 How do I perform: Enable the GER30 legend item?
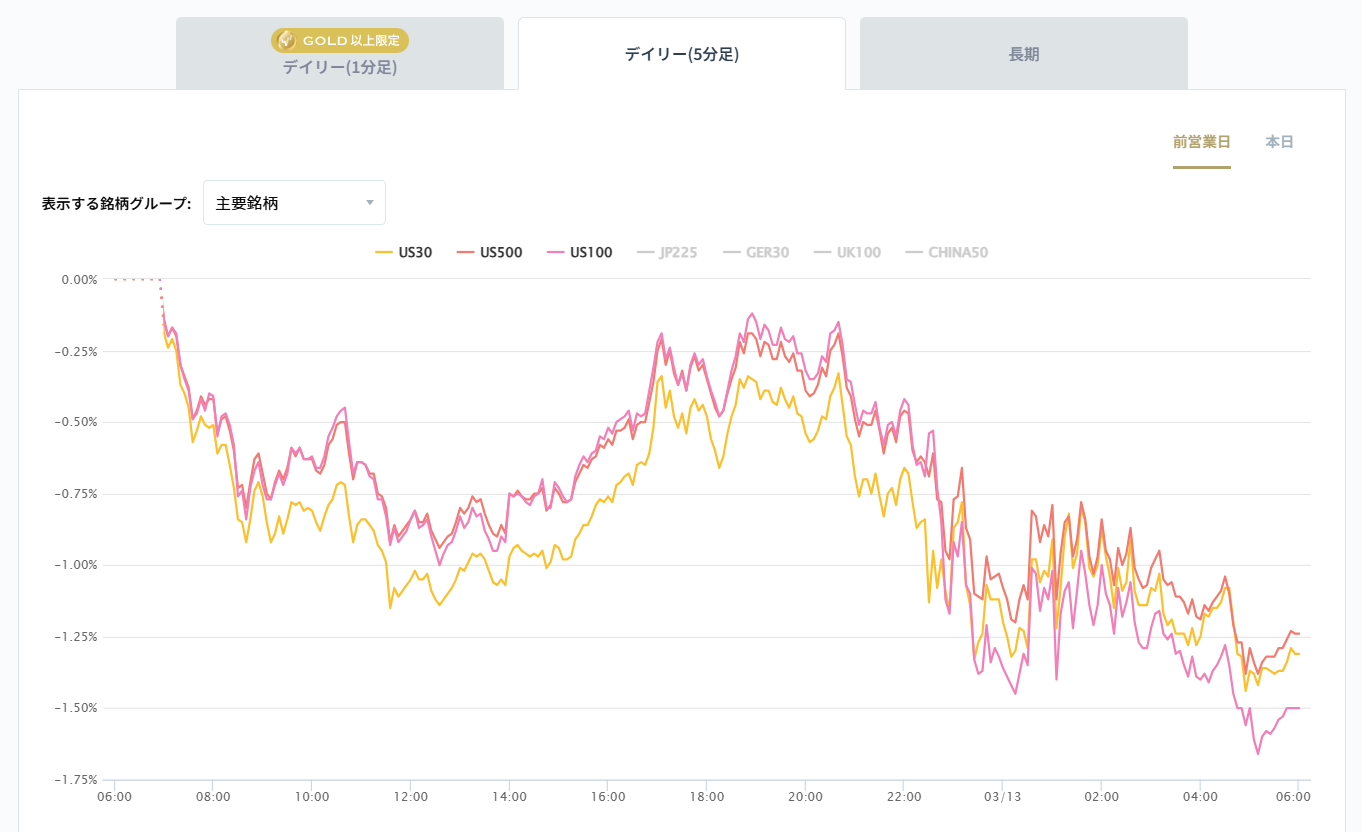pos(767,252)
